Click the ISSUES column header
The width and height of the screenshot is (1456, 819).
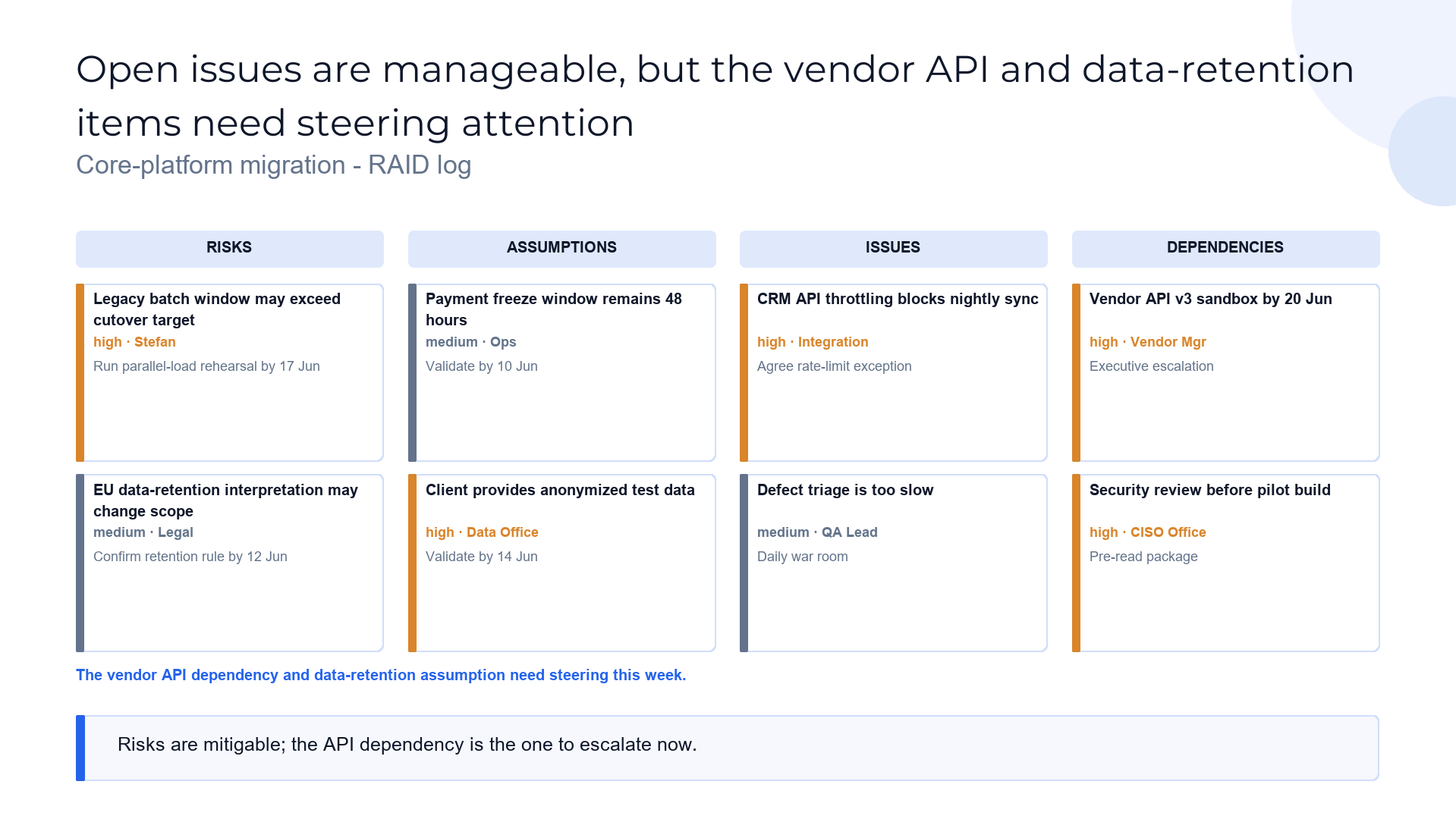pyautogui.click(x=893, y=248)
